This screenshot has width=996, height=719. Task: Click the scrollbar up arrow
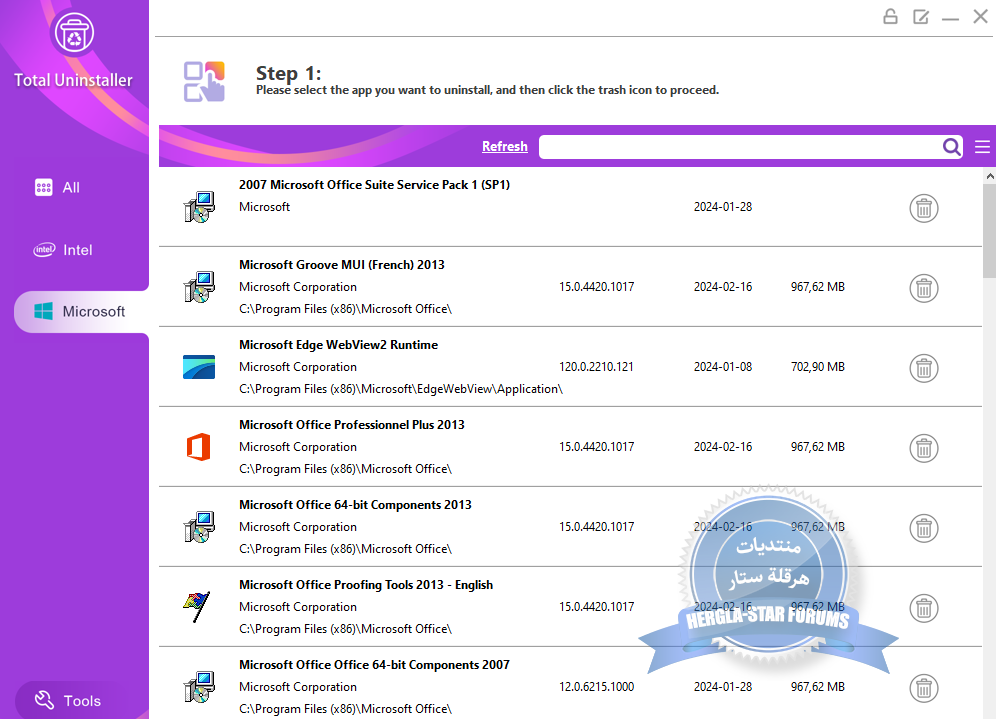pos(989,176)
